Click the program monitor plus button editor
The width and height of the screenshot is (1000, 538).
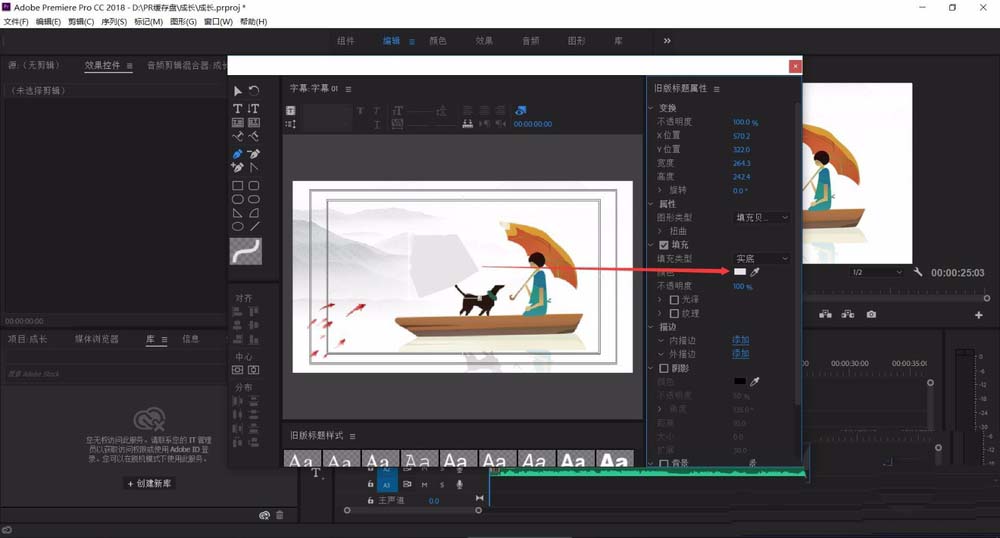point(979,315)
